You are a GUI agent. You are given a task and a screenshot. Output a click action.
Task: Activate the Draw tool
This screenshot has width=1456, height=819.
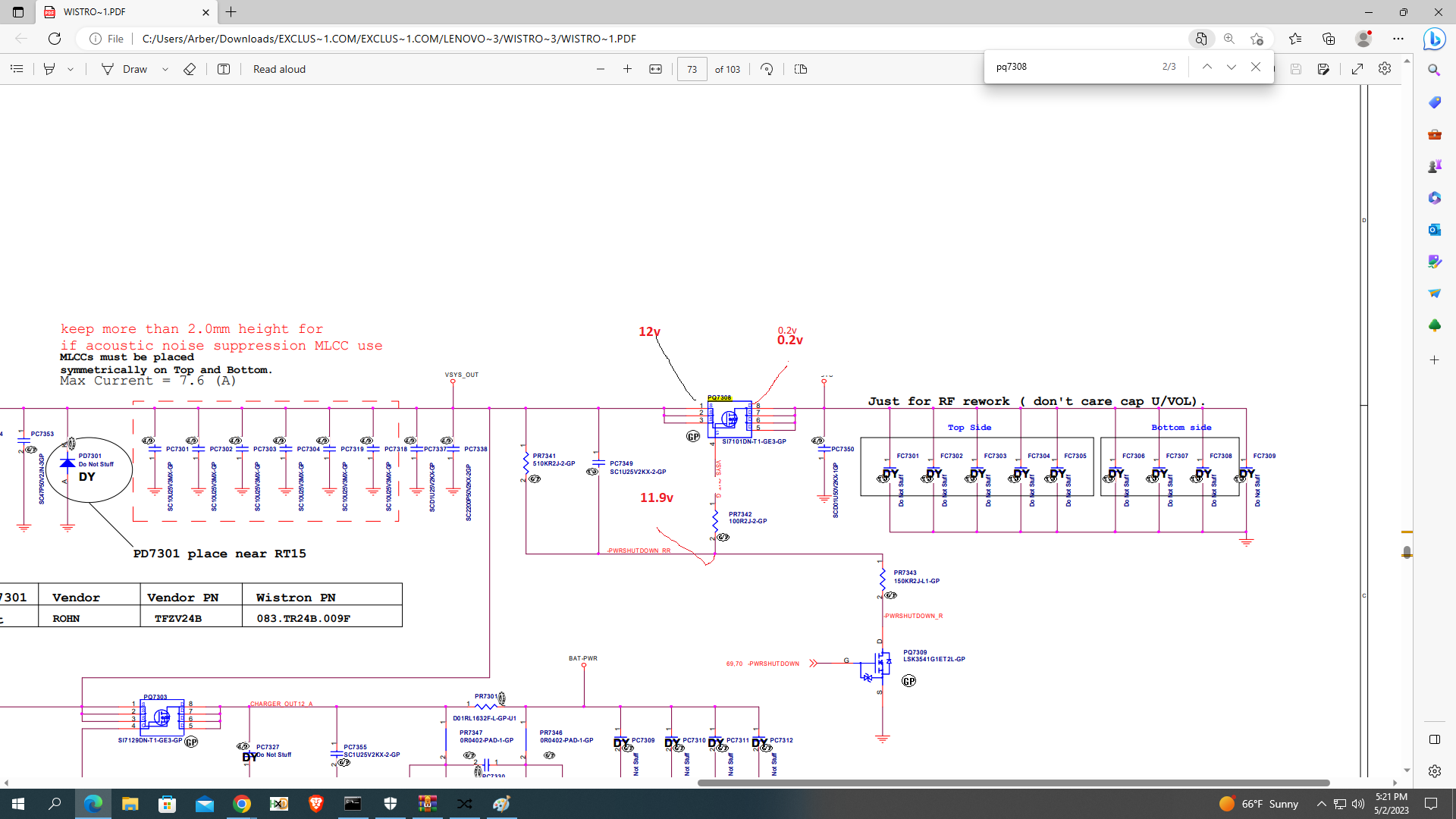(x=125, y=69)
